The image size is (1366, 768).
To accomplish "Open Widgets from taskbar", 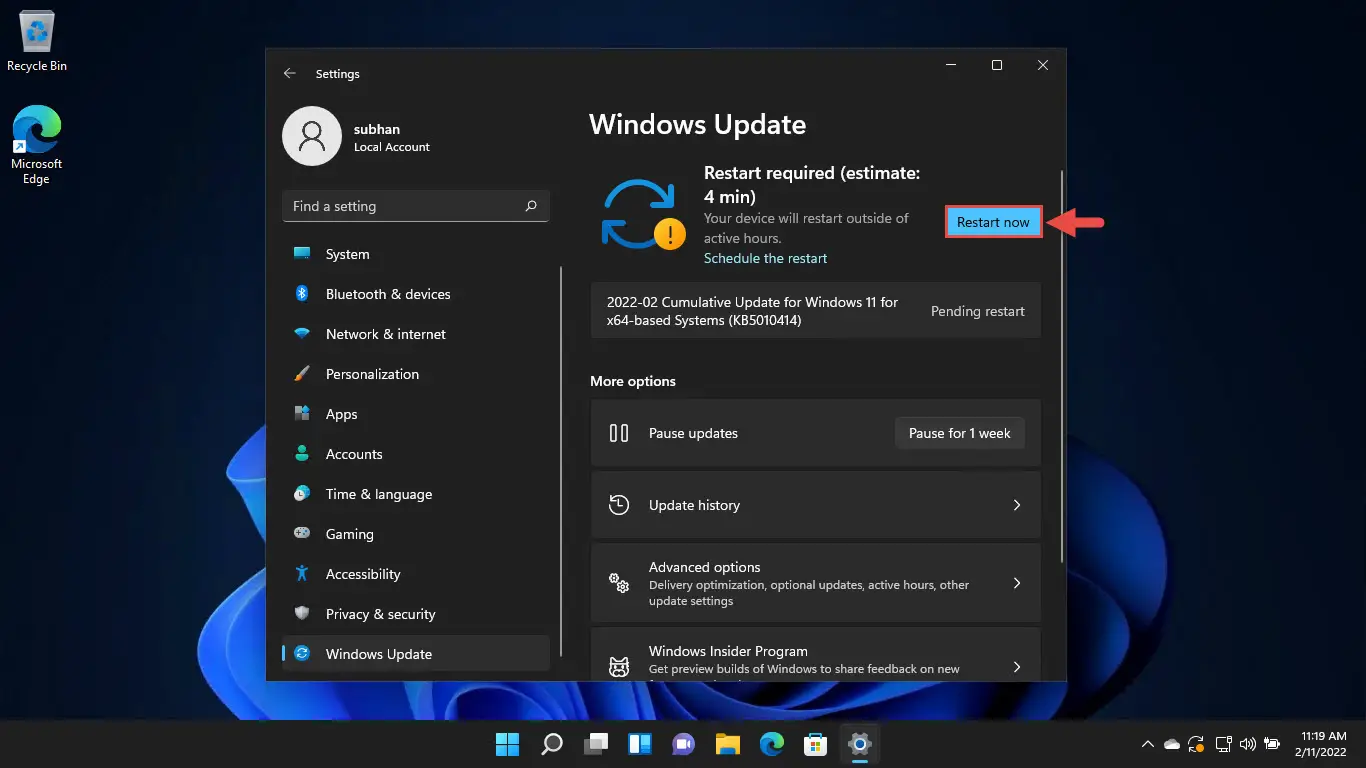I will coord(640,744).
